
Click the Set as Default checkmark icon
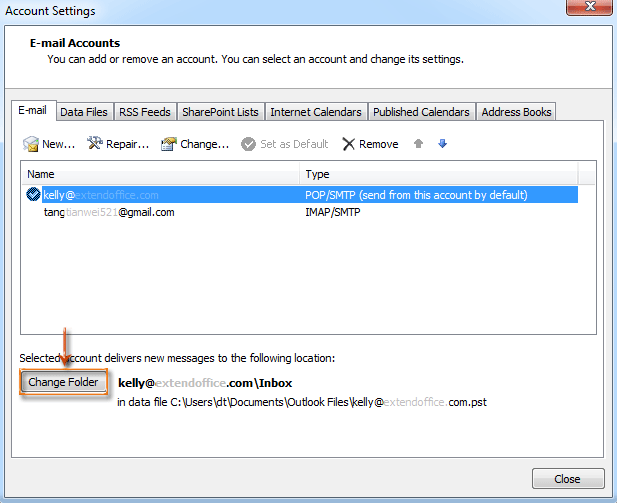pos(249,144)
